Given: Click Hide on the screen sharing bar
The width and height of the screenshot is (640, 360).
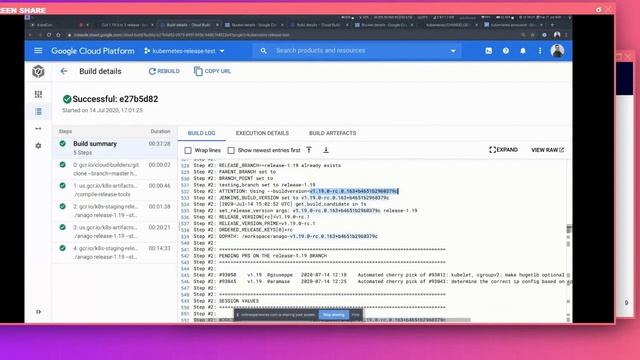Looking at the screenshot, I should 356,315.
